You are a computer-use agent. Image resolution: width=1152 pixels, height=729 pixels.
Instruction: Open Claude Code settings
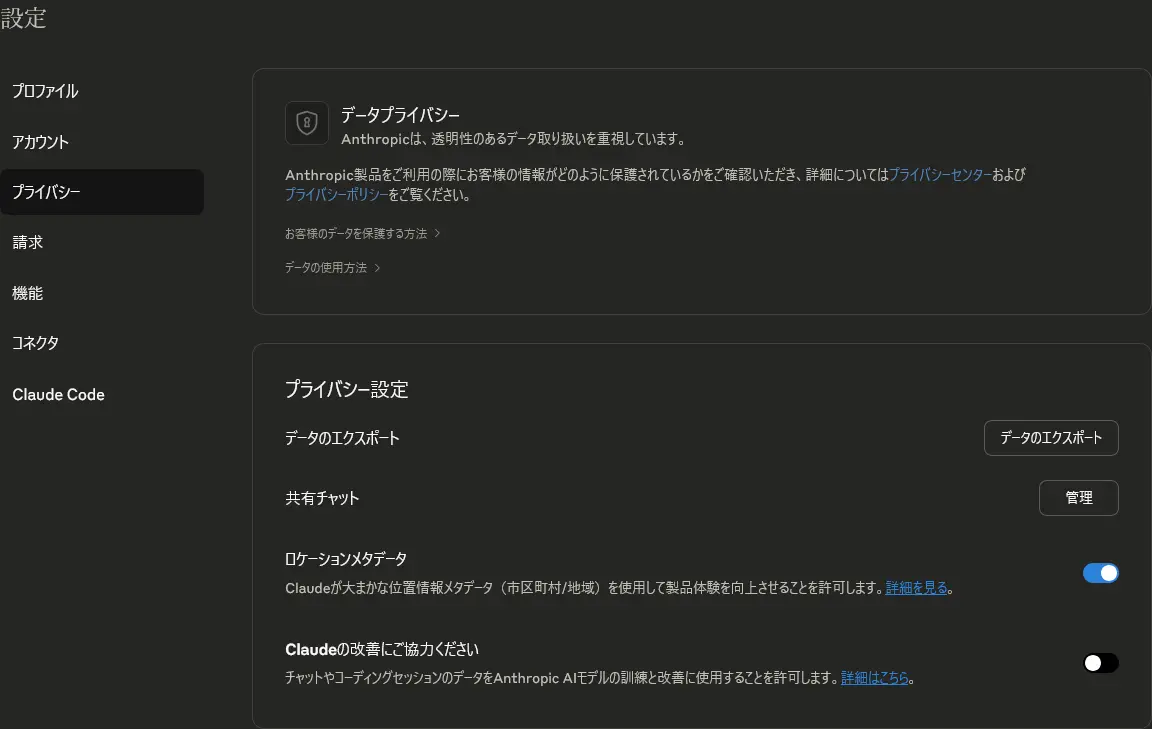point(58,394)
